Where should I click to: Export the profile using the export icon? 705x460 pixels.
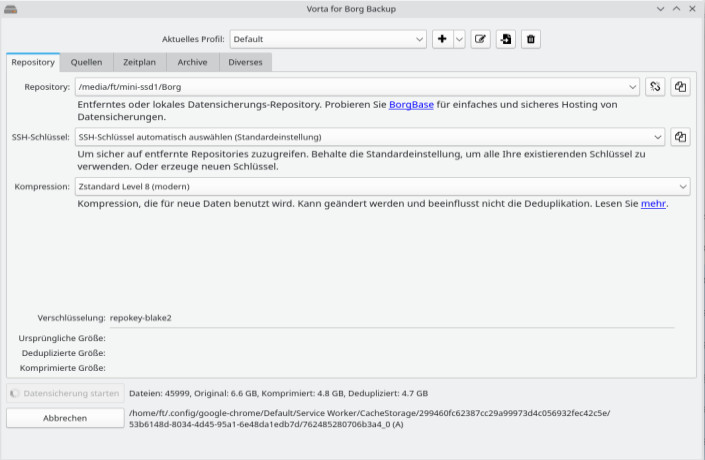pyautogui.click(x=506, y=39)
